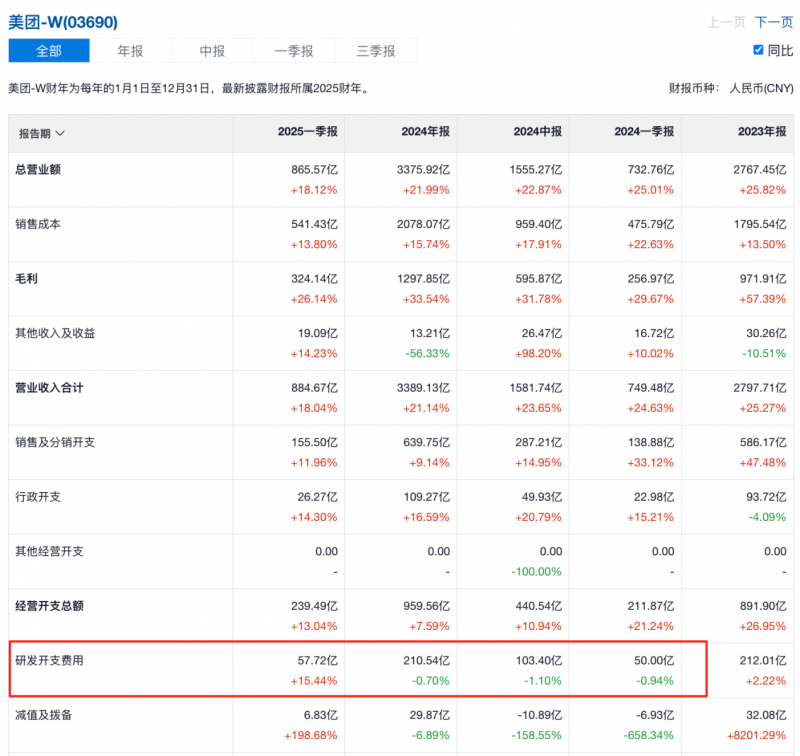Toggle the 同比 checkbox
Viewport: 800px width, 756px height.
click(758, 50)
